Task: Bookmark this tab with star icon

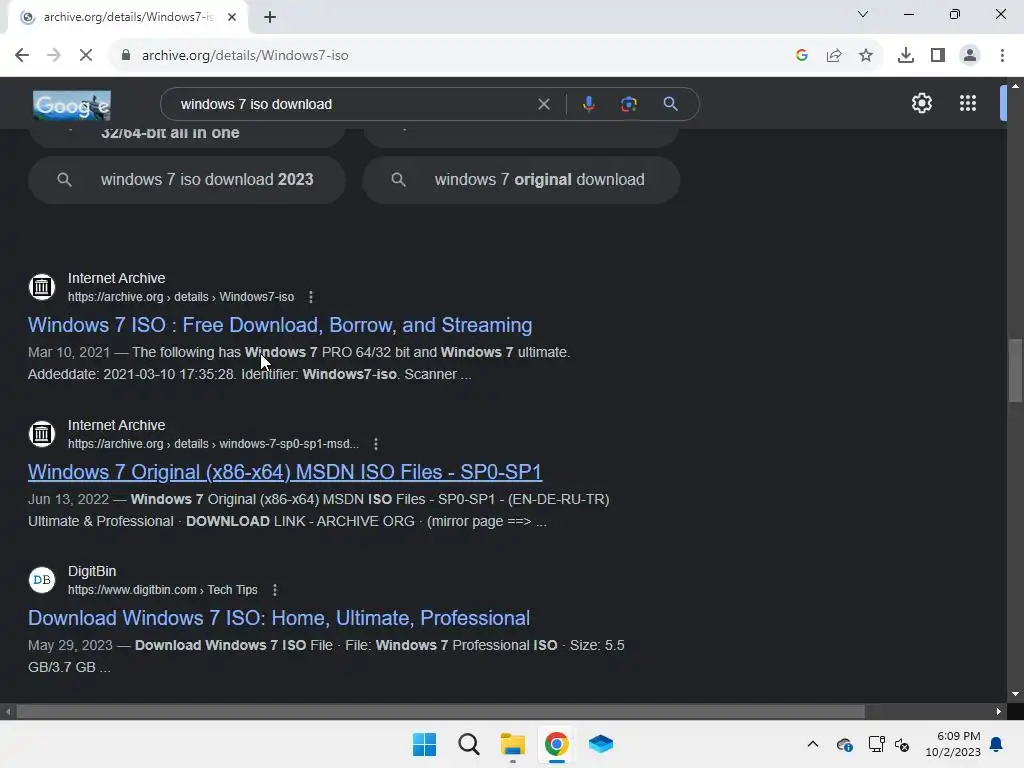Action: 866,56
